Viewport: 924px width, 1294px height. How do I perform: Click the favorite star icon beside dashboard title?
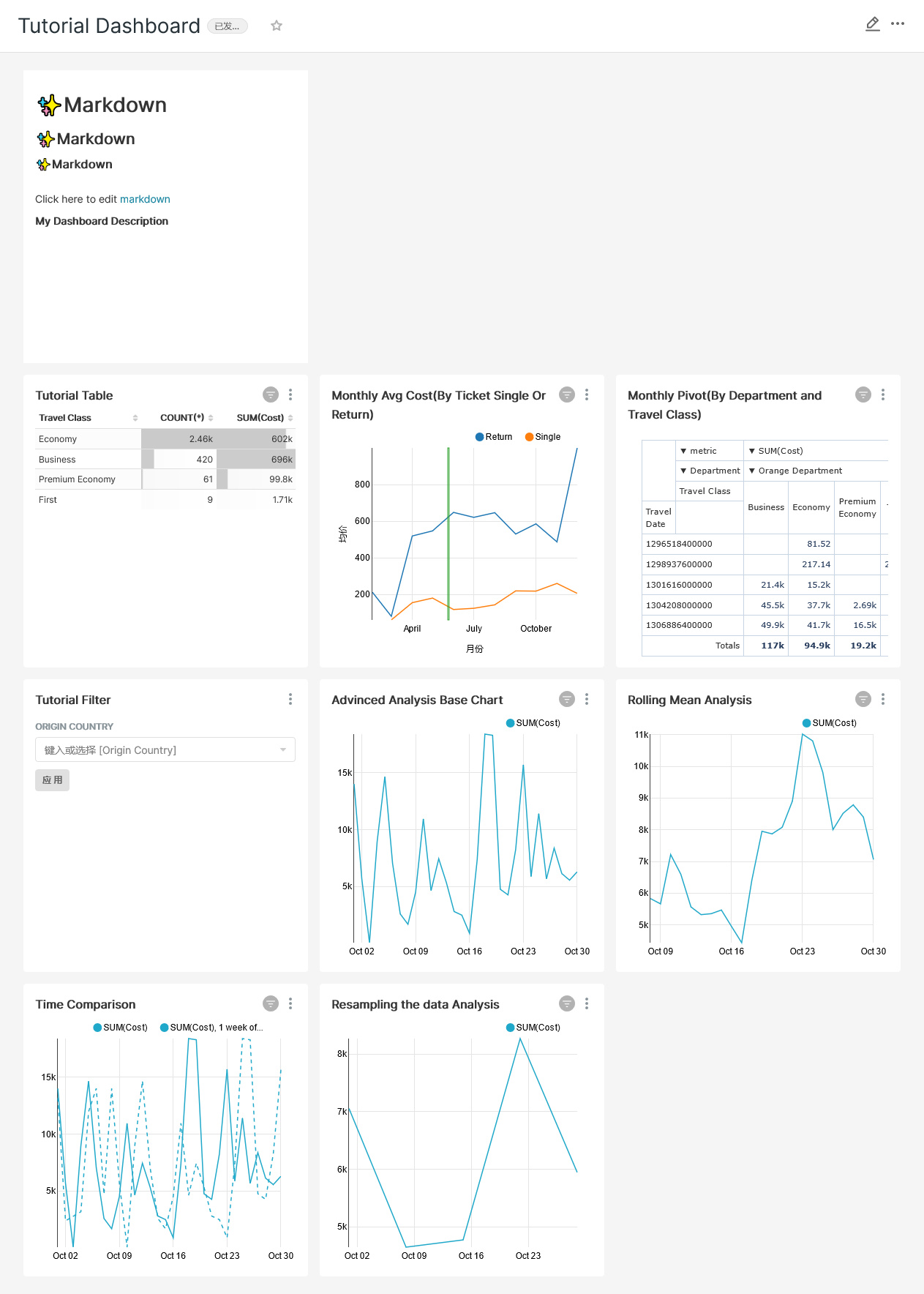tap(277, 26)
